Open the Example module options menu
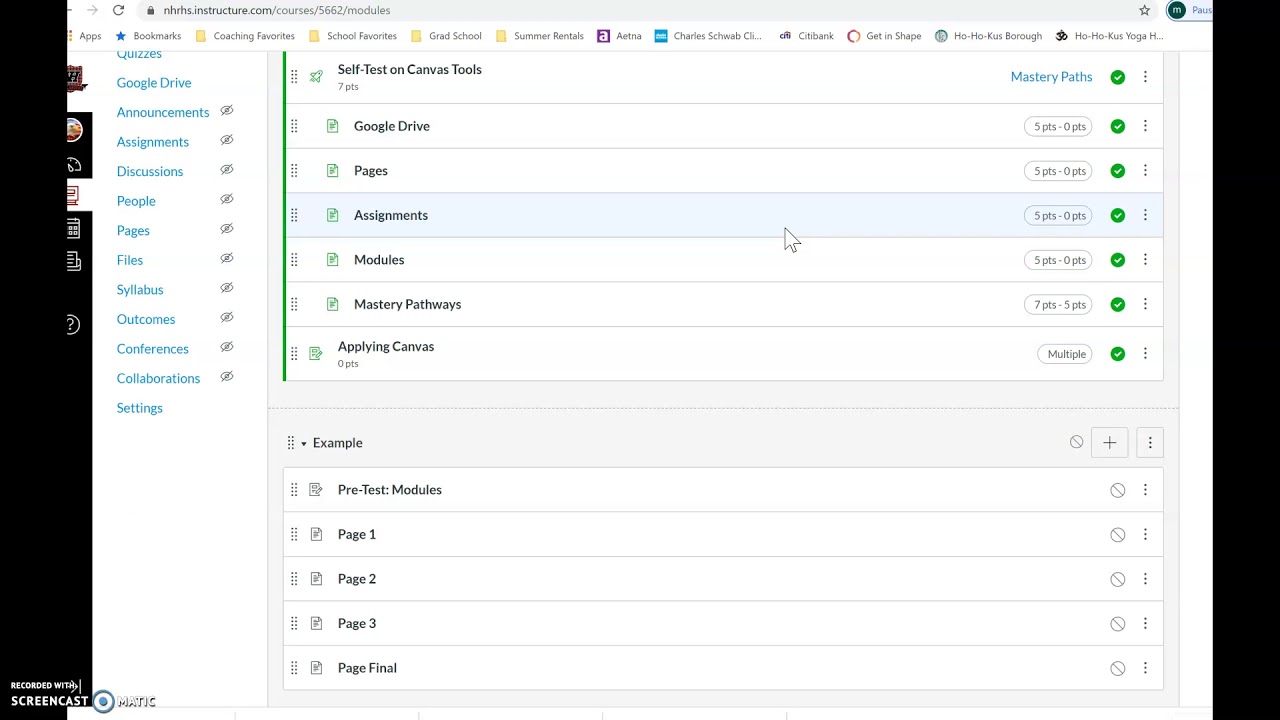Image resolution: width=1280 pixels, height=720 pixels. tap(1149, 443)
